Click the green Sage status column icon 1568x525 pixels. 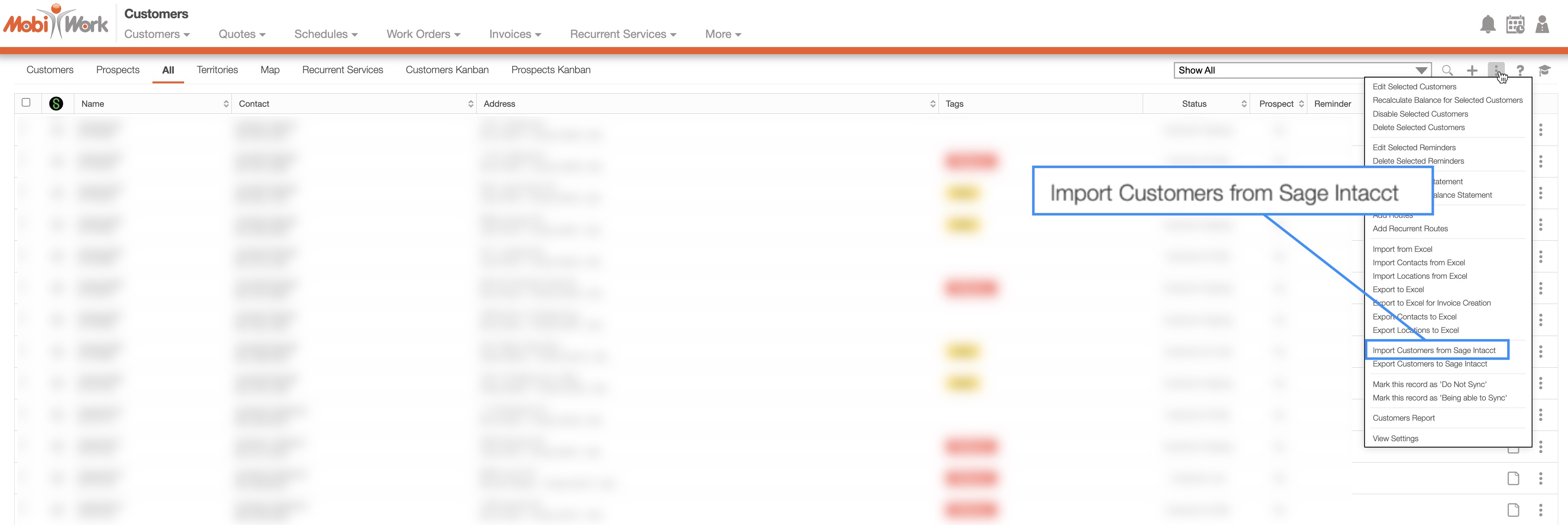click(x=56, y=104)
